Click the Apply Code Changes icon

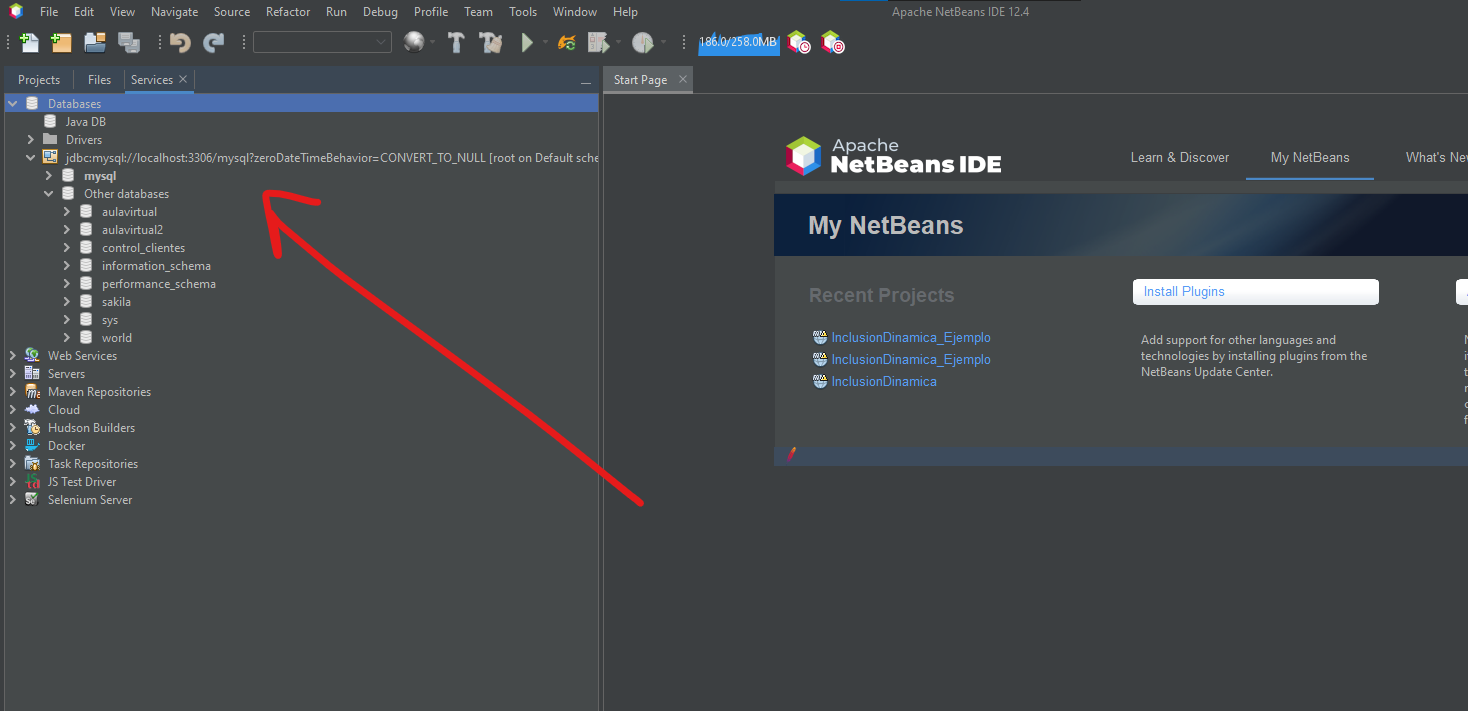click(566, 42)
